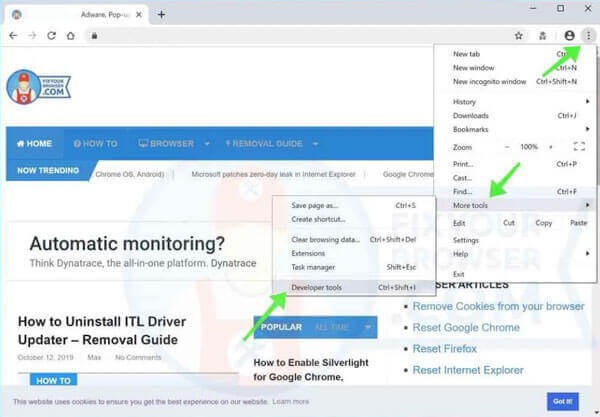Open the Chrome three-dot menu
The height and width of the screenshot is (417, 600).
(589, 36)
